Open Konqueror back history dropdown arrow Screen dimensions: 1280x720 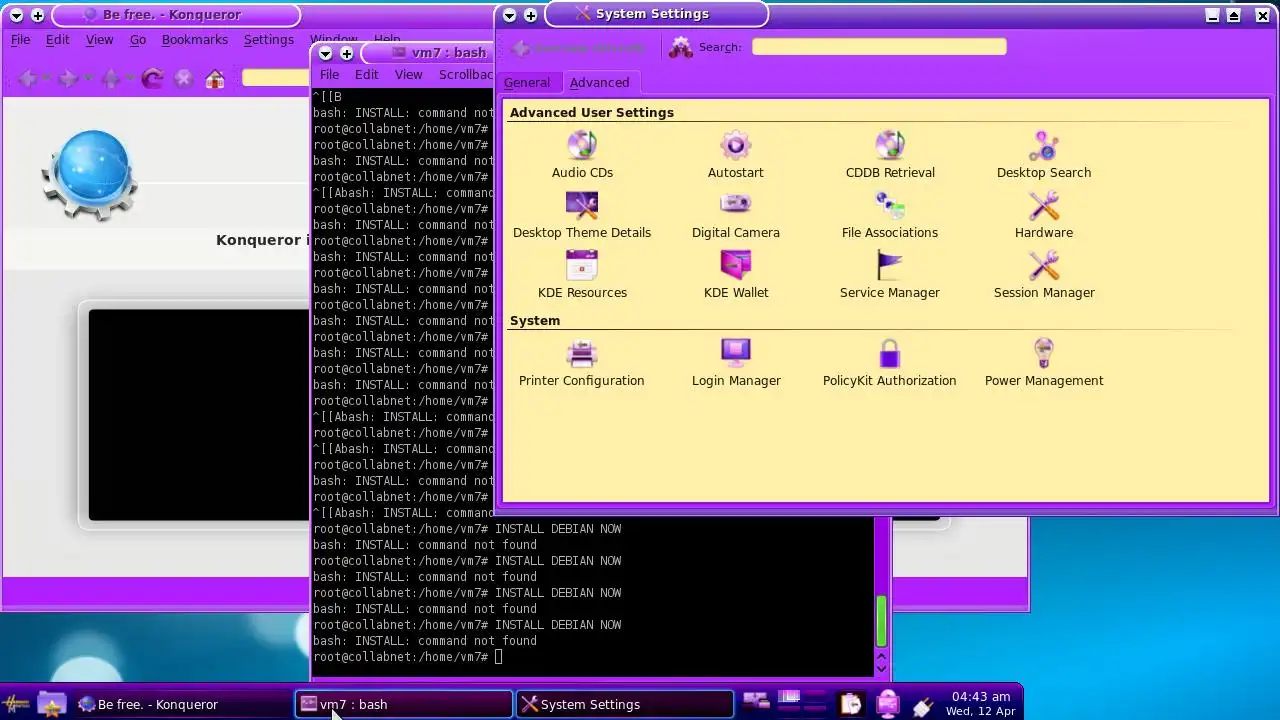46,78
